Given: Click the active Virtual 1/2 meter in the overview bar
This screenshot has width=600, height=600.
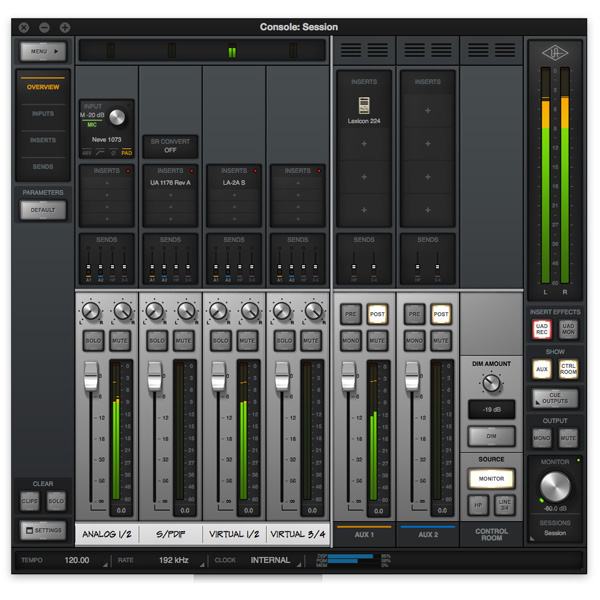Looking at the screenshot, I should point(232,52).
